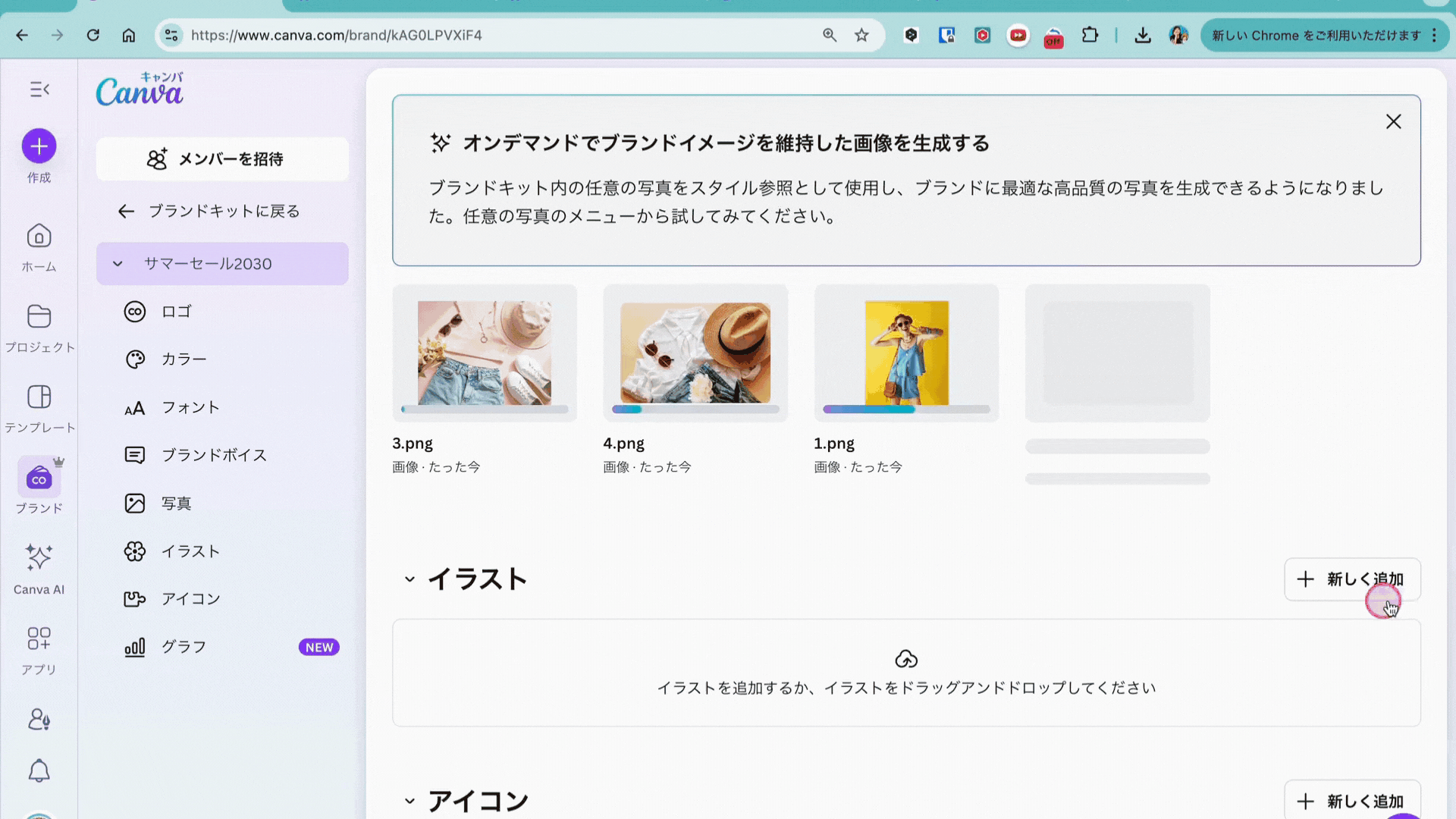Click the purple Create plus button
Image resolution: width=1456 pixels, height=819 pixels.
coord(39,146)
